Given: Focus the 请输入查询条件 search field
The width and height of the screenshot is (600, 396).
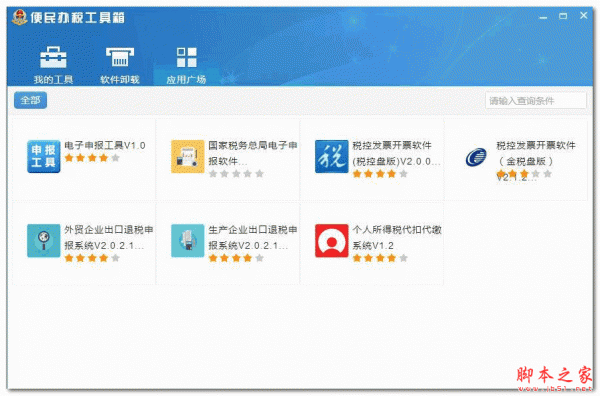Looking at the screenshot, I should click(536, 101).
